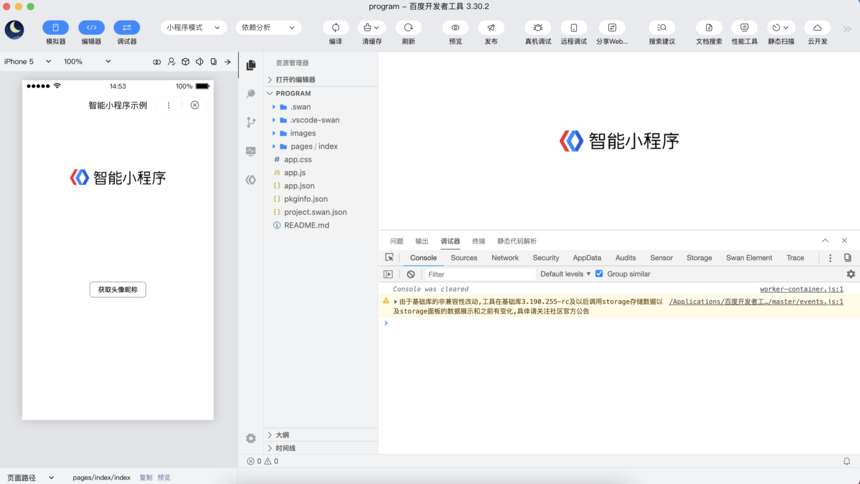Open the Default levels dropdown
This screenshot has width=860, height=484.
pyautogui.click(x=565, y=274)
